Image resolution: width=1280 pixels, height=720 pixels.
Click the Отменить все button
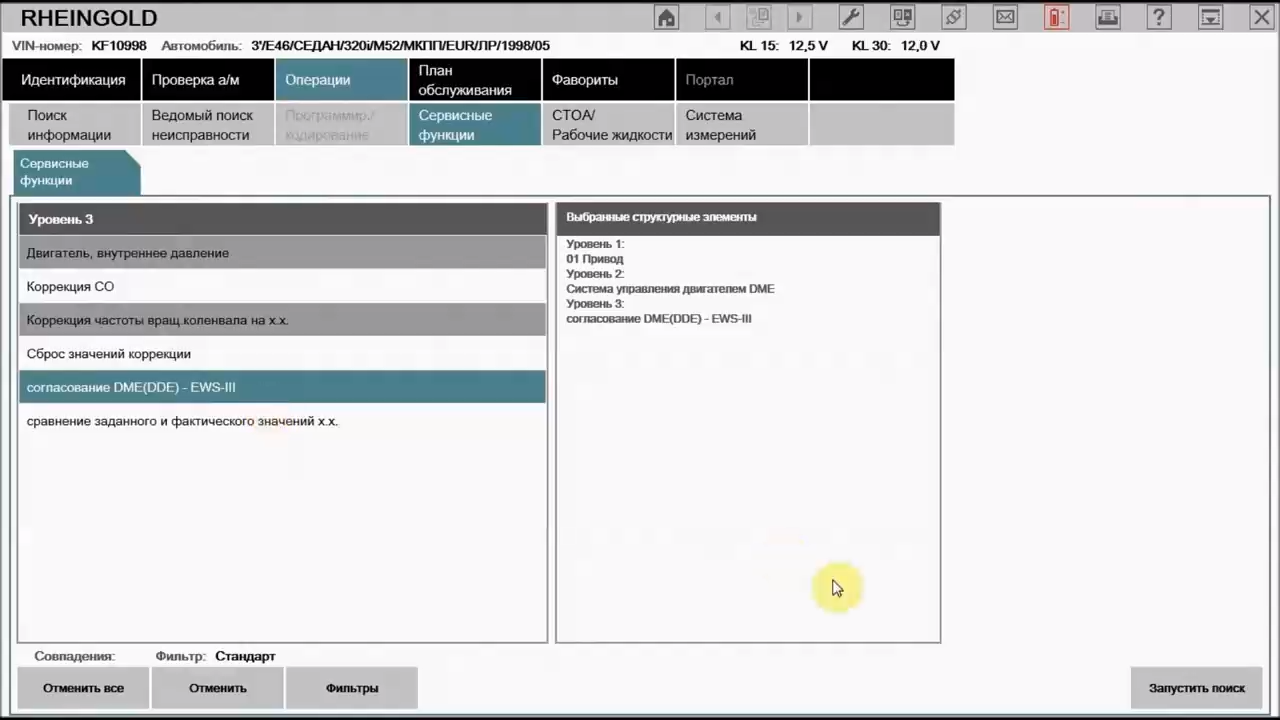tap(83, 688)
